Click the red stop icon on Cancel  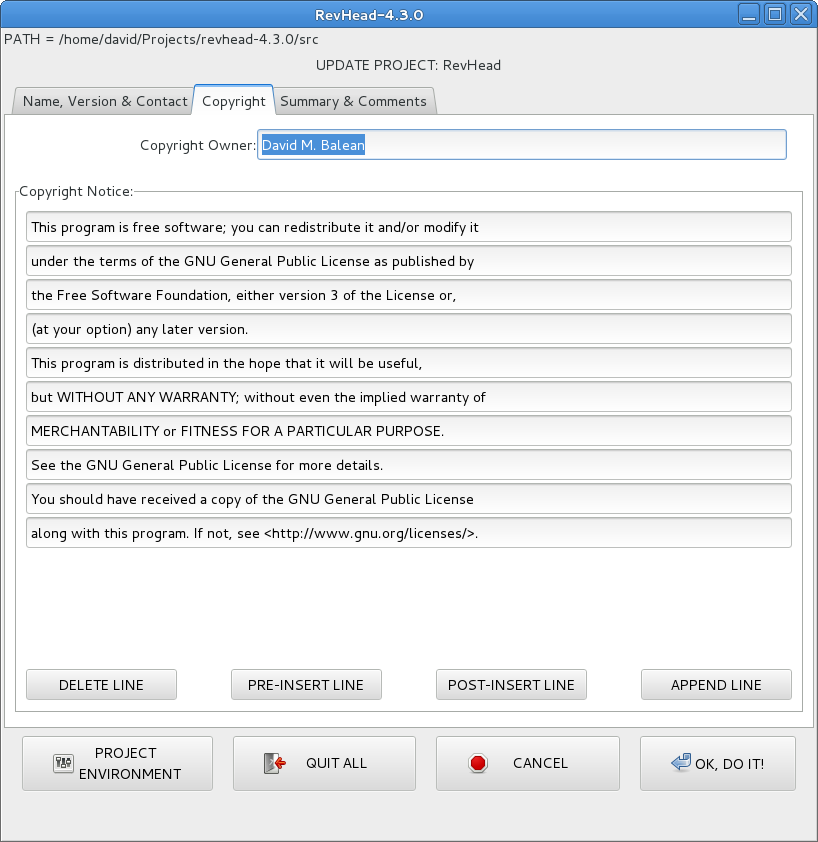[x=477, y=763]
